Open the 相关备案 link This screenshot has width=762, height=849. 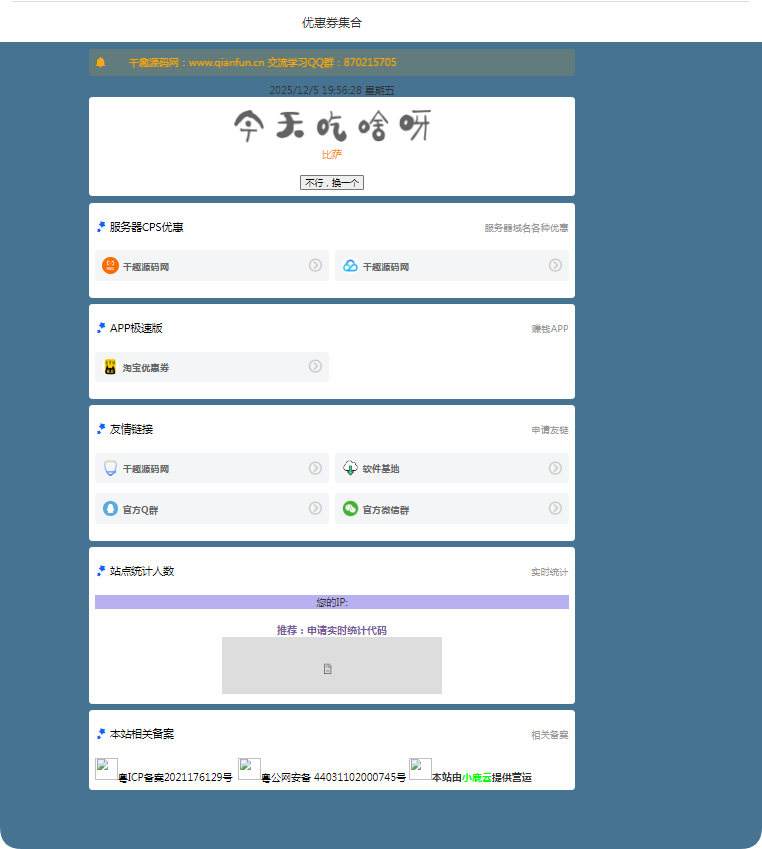coord(550,735)
